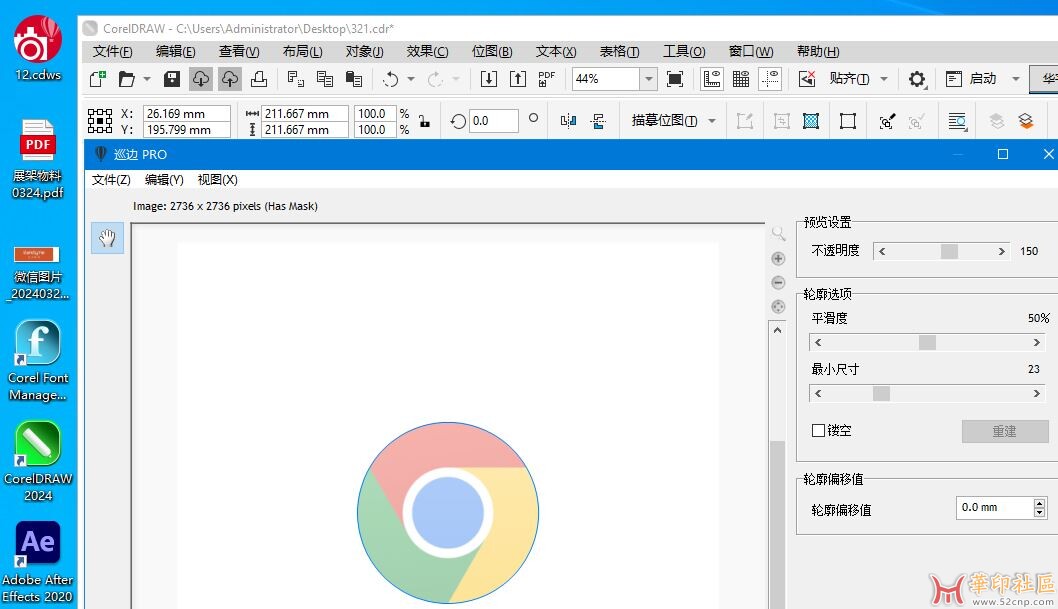
Task: Click the Print icon
Action: [258, 79]
